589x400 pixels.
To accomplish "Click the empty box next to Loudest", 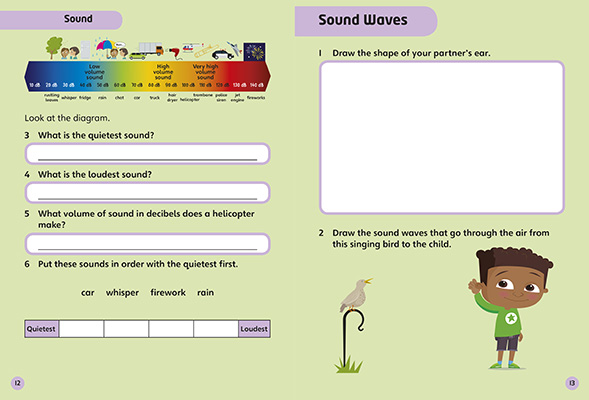I will click(216, 329).
